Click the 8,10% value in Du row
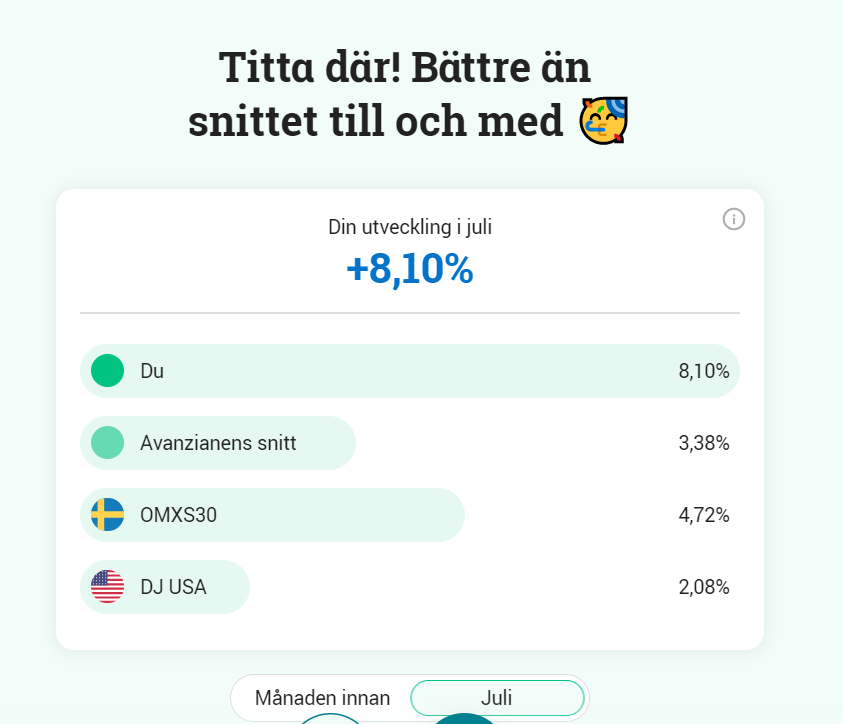 [x=704, y=371]
